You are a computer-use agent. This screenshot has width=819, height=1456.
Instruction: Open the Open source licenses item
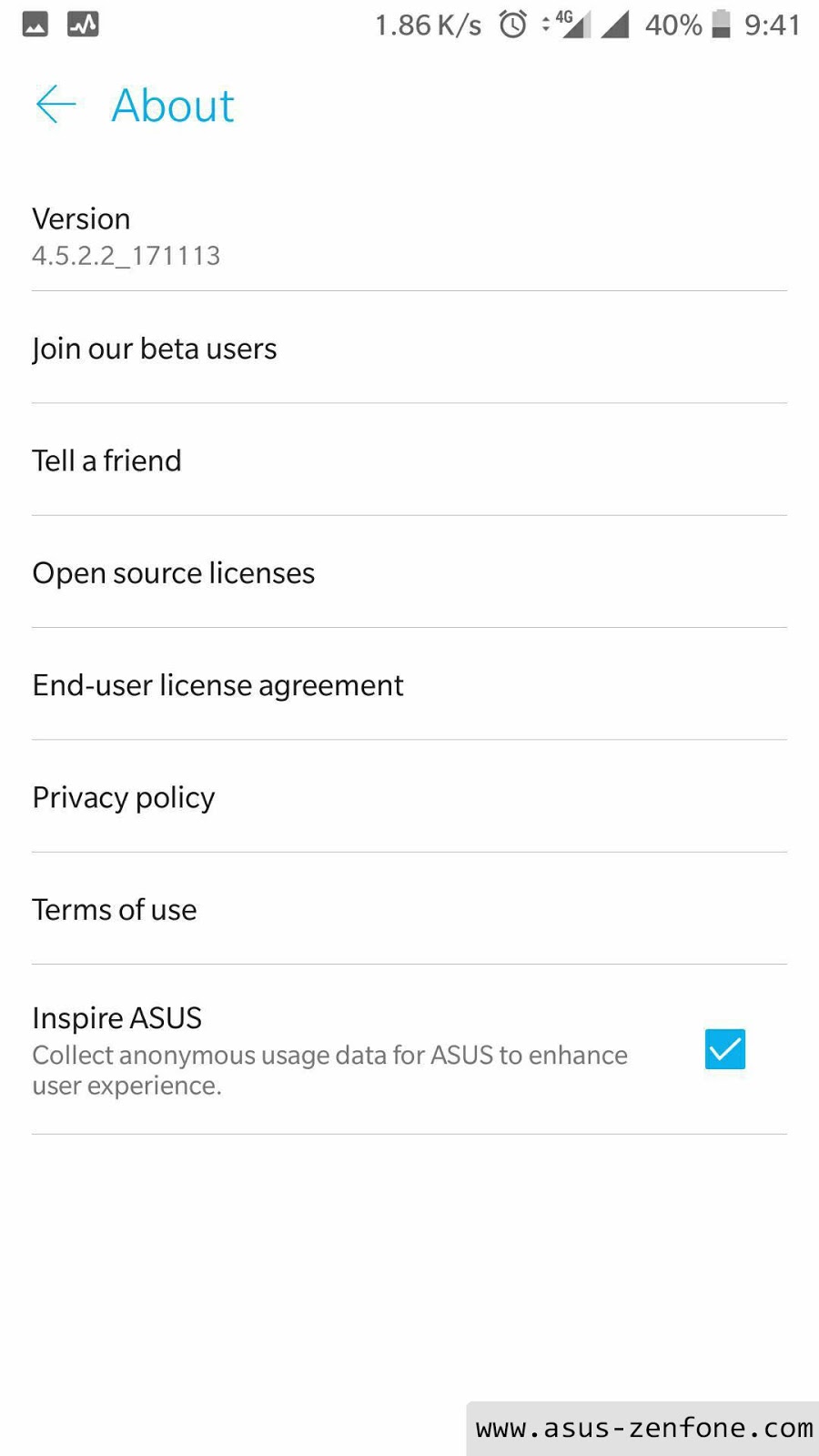[x=409, y=572]
